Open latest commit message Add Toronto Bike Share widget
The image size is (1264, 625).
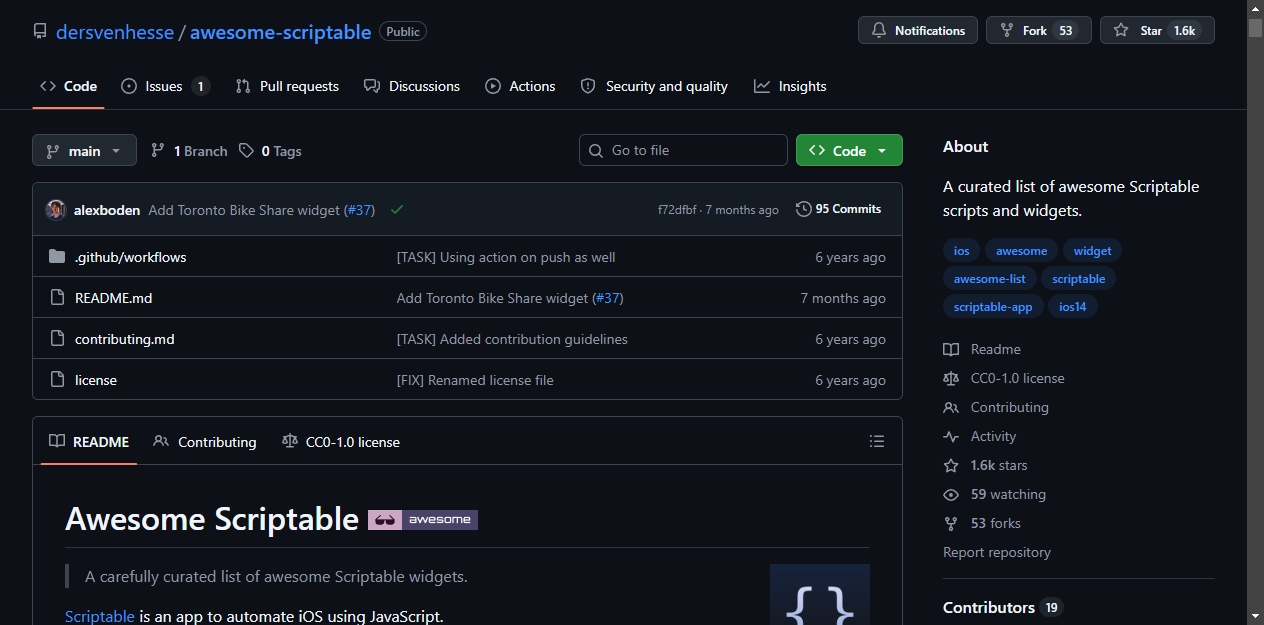pyautogui.click(x=245, y=210)
